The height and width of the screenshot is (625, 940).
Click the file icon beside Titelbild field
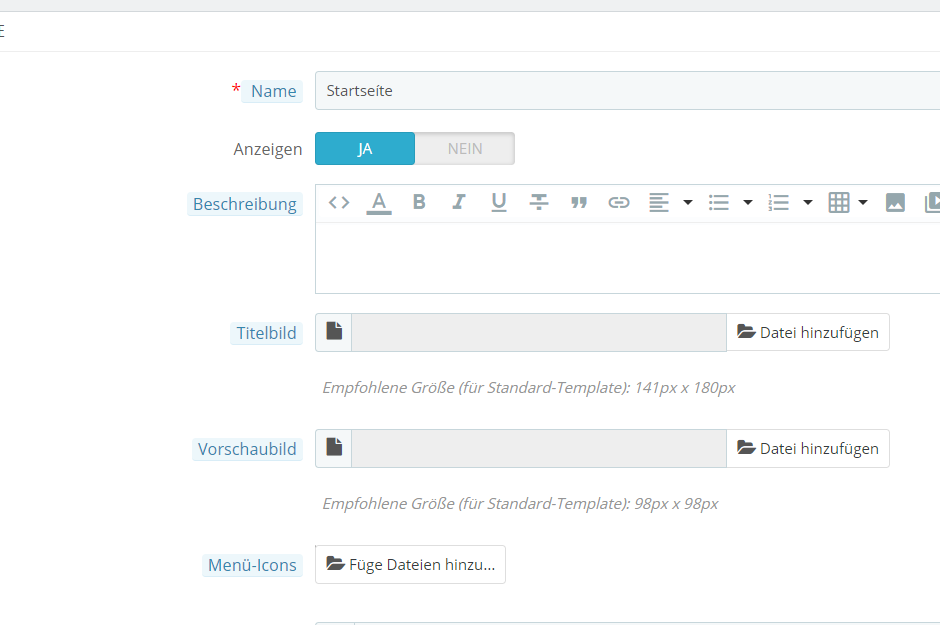(x=334, y=331)
